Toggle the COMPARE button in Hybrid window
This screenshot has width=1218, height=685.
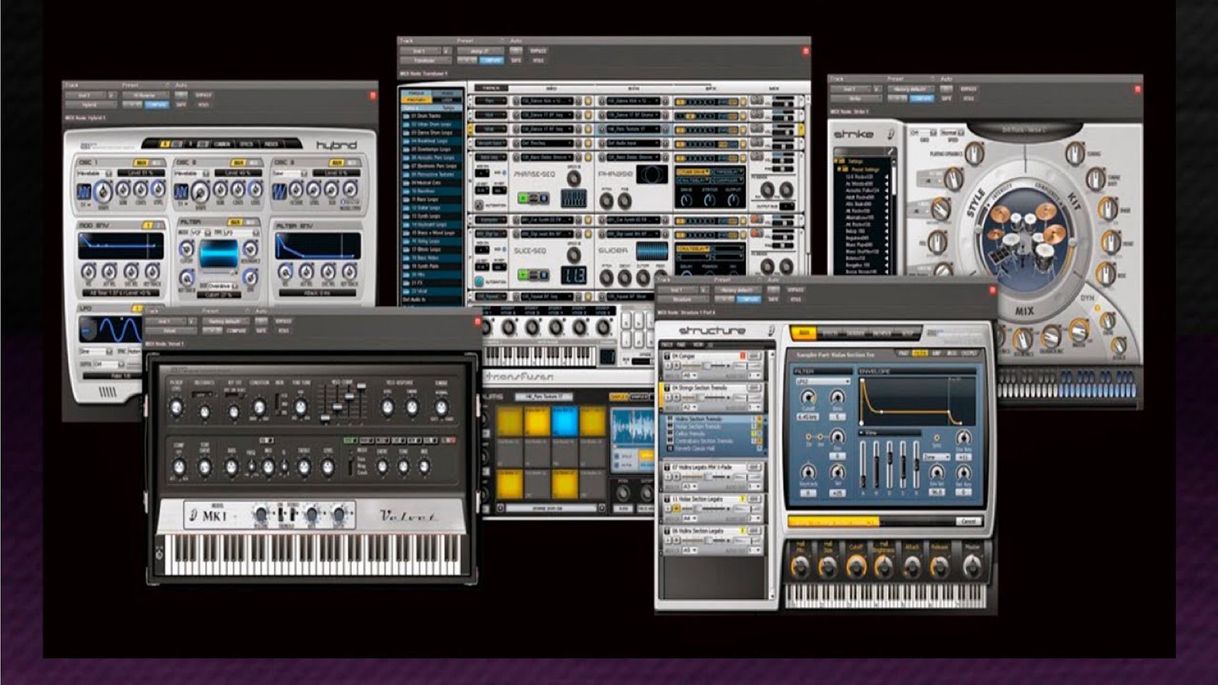tap(156, 104)
